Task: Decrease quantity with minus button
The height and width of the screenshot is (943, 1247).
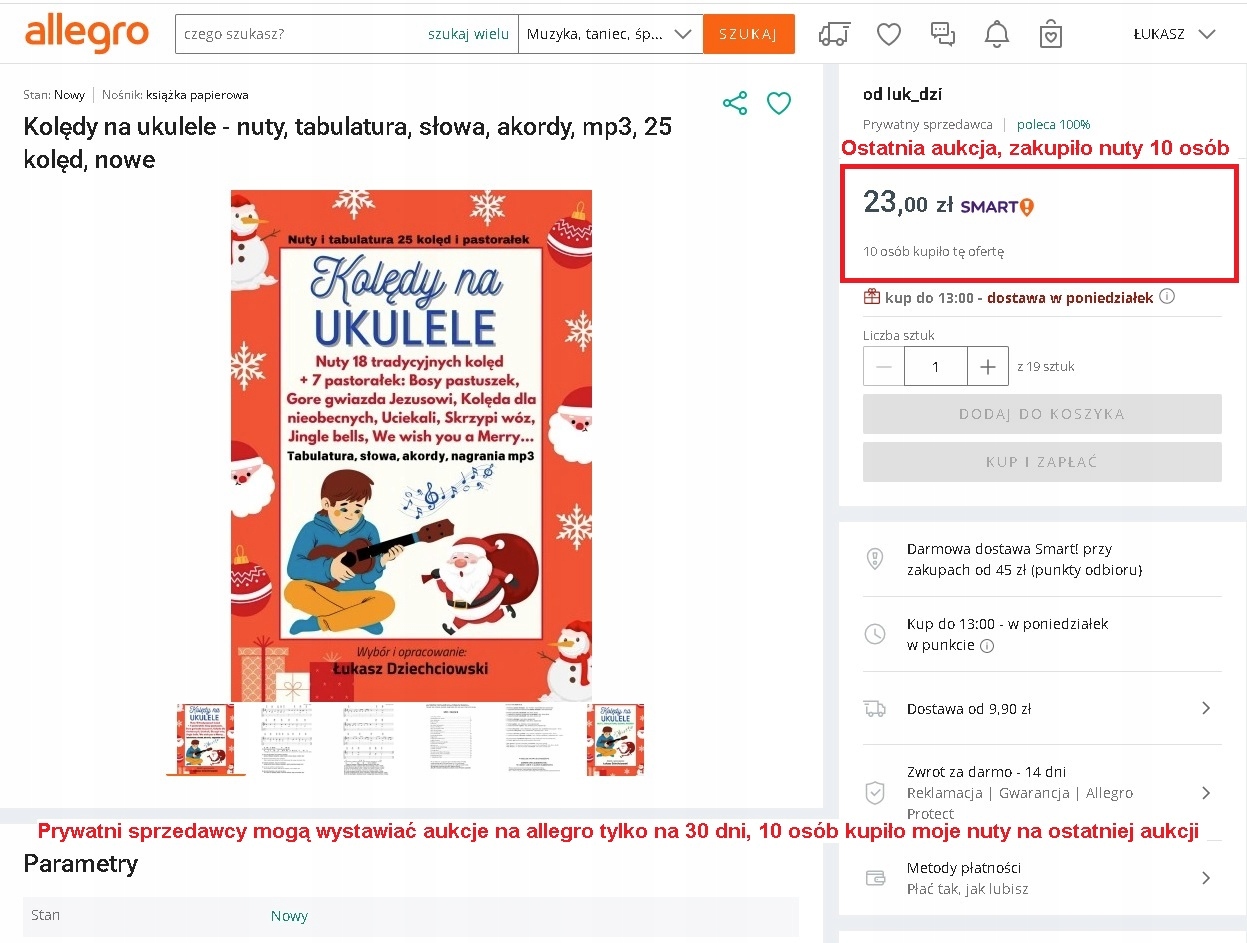Action: tap(884, 367)
